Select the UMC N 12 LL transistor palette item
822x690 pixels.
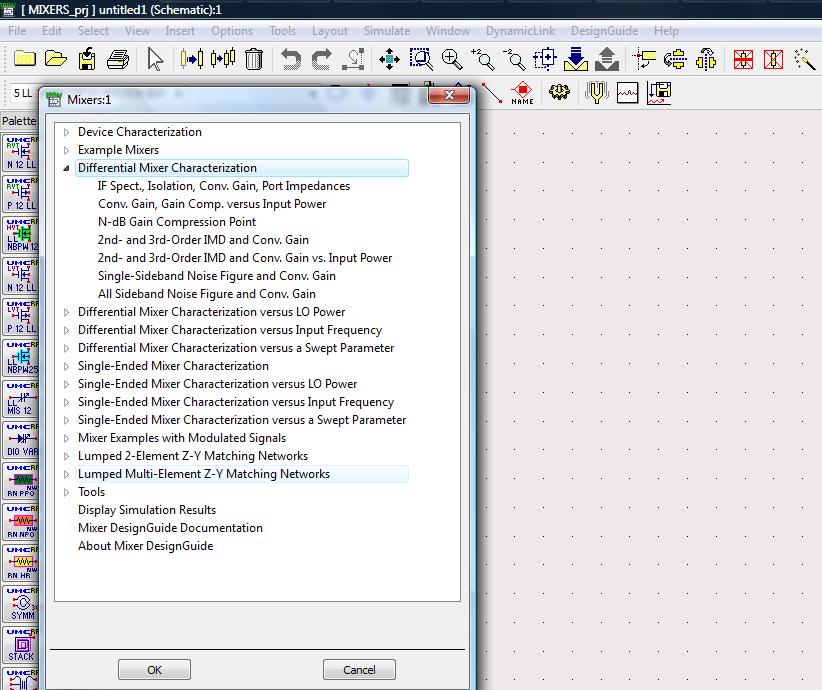coord(20,153)
